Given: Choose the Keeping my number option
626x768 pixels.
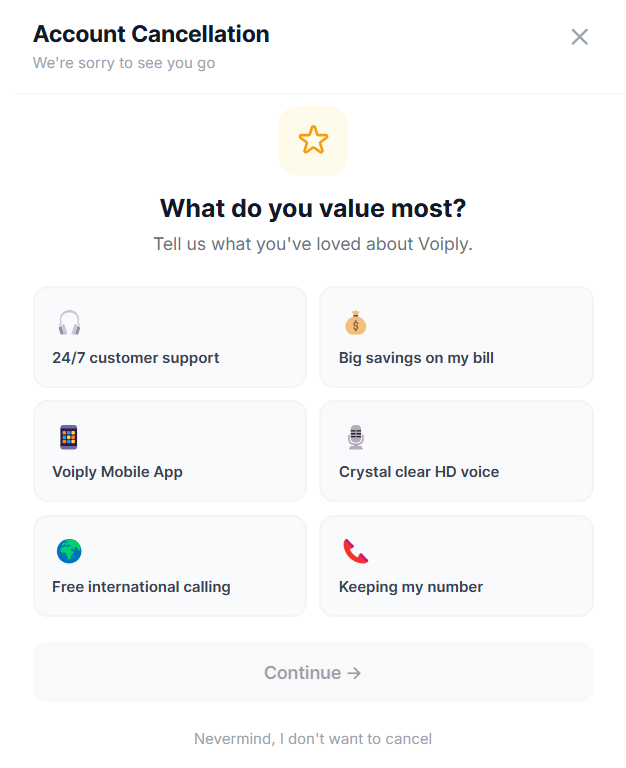Looking at the screenshot, I should coord(456,566).
